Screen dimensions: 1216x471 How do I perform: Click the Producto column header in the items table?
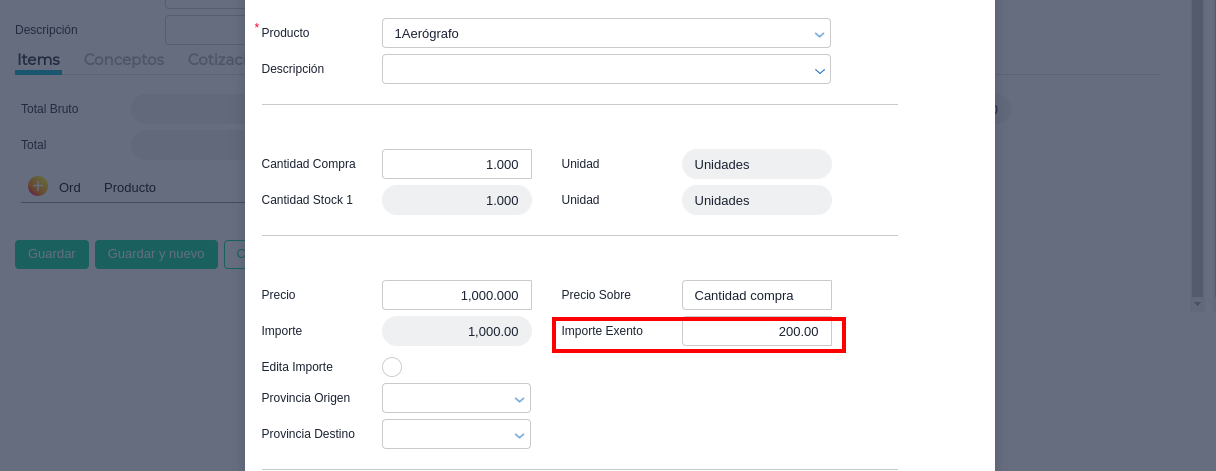coord(130,188)
